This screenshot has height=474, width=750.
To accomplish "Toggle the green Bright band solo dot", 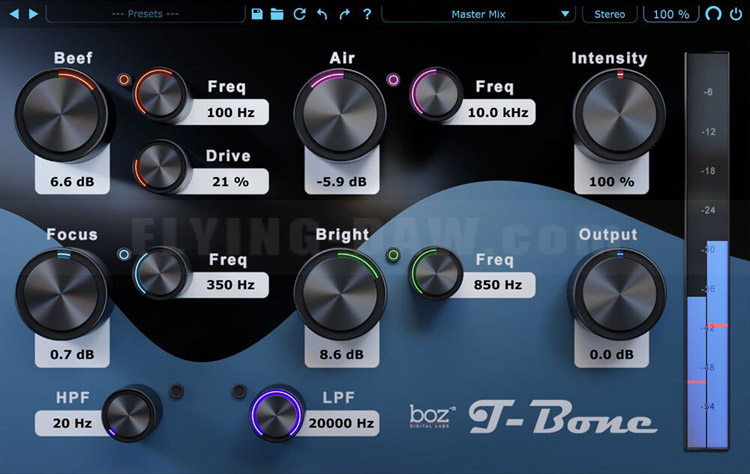I will (393, 254).
